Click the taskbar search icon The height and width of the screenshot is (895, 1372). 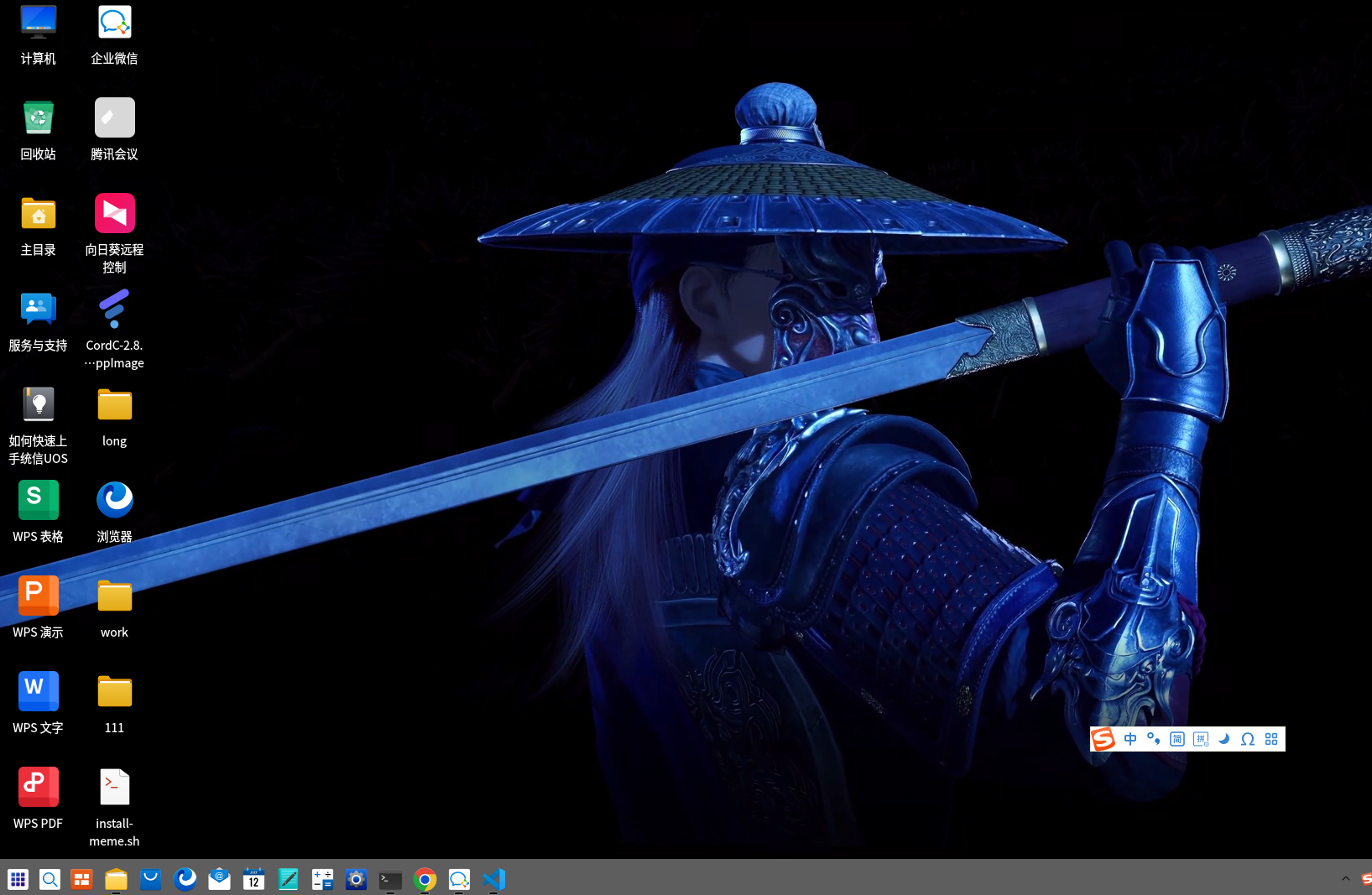click(50, 879)
